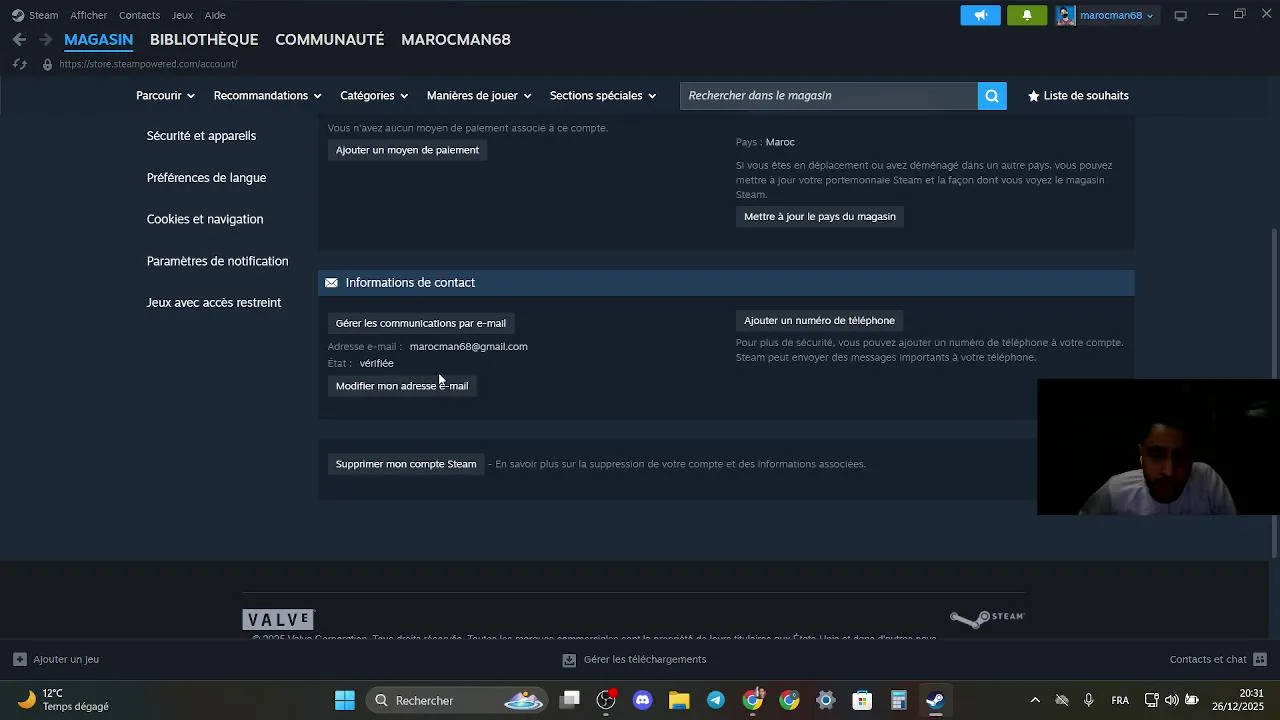Click Gérer les communications par e-mail
Screen dimensions: 1280x720
[421, 323]
